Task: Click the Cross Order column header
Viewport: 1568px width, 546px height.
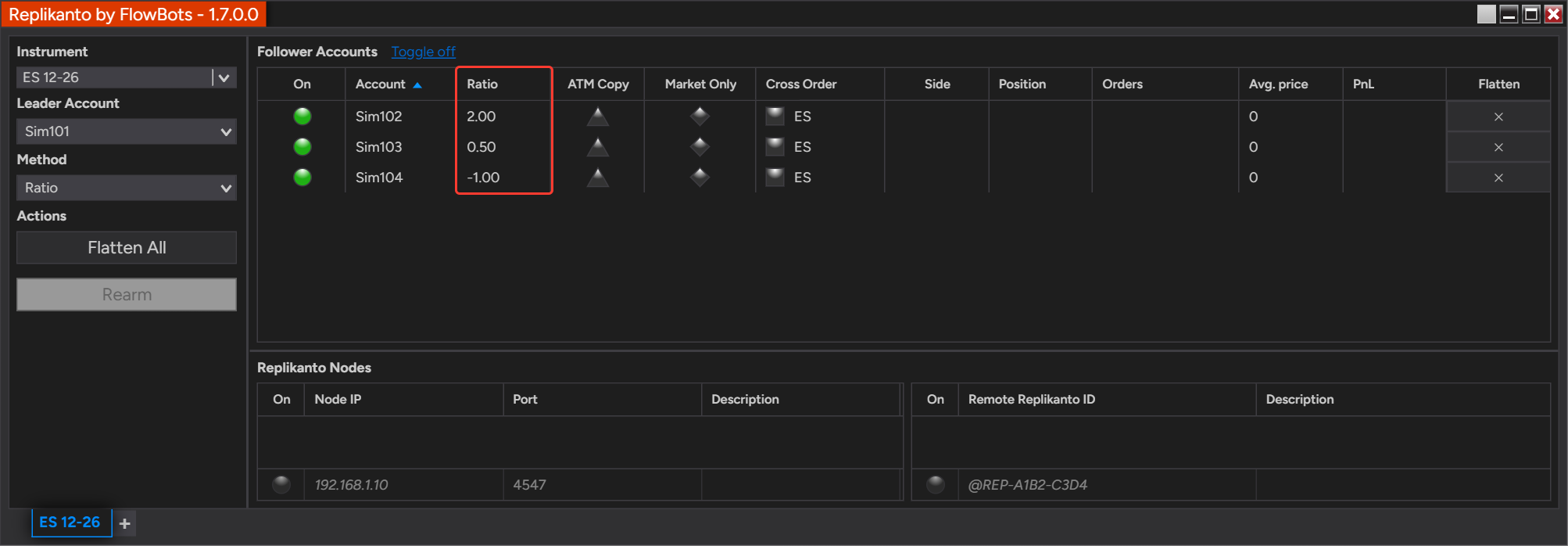Action: coord(820,84)
